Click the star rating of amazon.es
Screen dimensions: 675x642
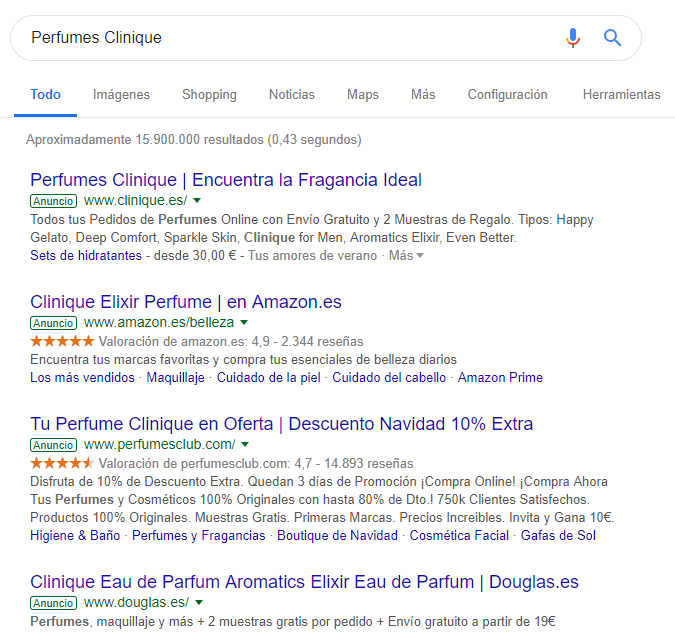click(x=62, y=341)
